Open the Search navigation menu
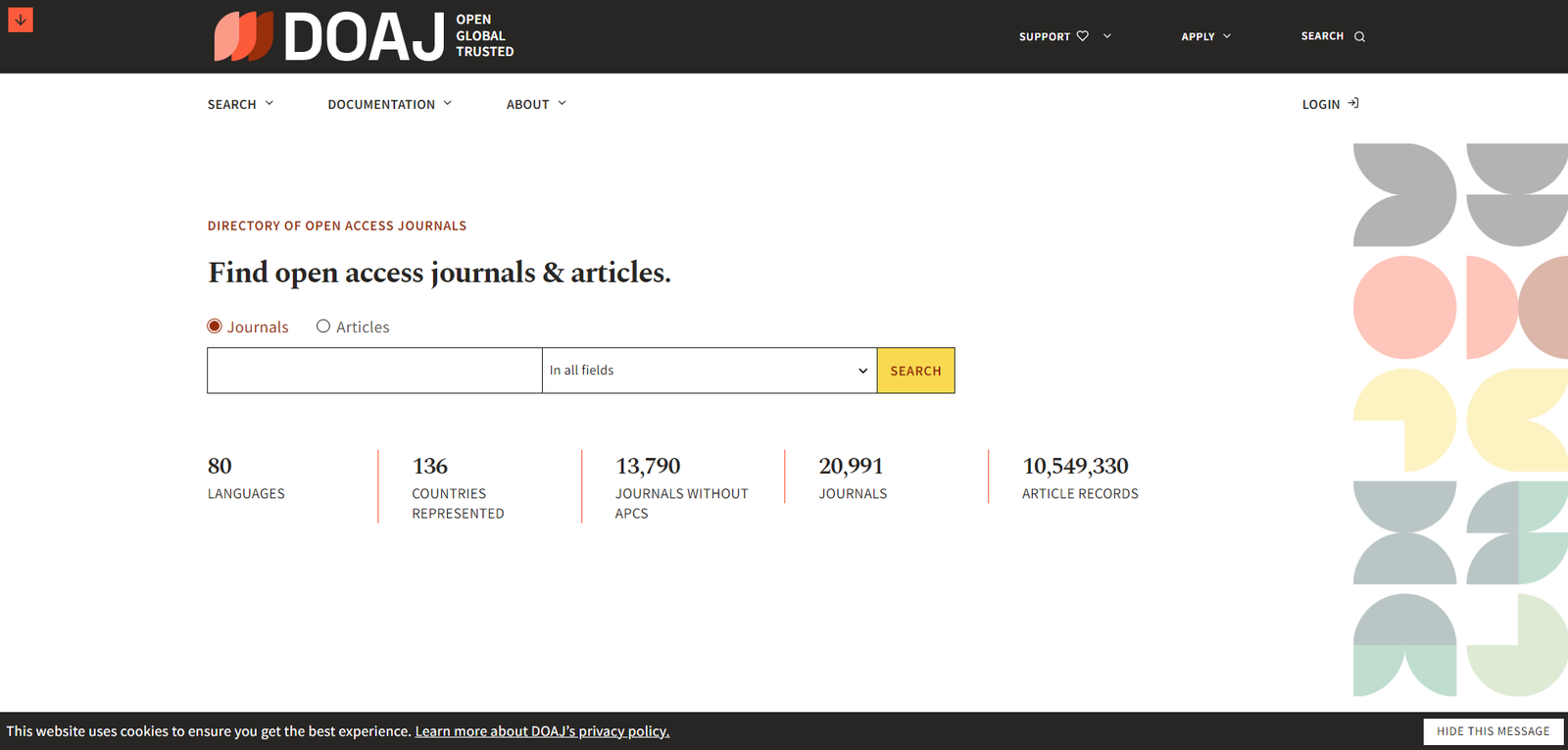This screenshot has width=1568, height=750. (x=240, y=104)
